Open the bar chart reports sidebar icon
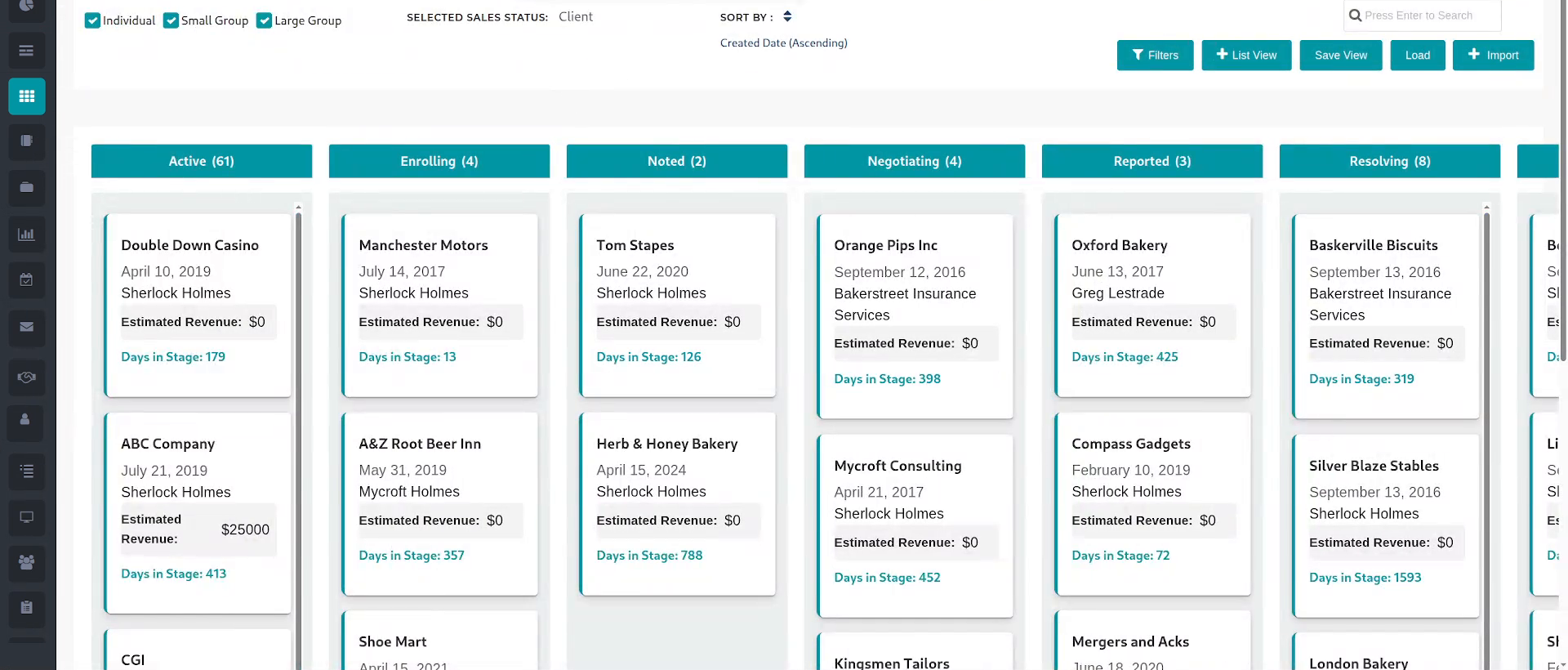The height and width of the screenshot is (670, 1568). pos(26,234)
